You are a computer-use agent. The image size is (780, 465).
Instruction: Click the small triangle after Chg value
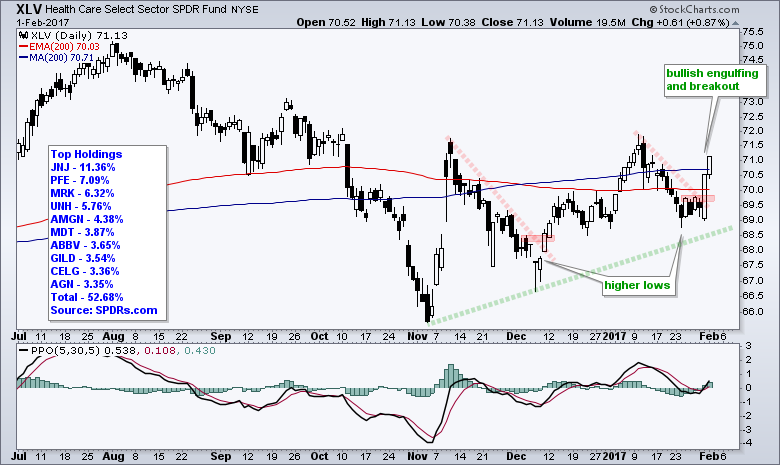[736, 23]
